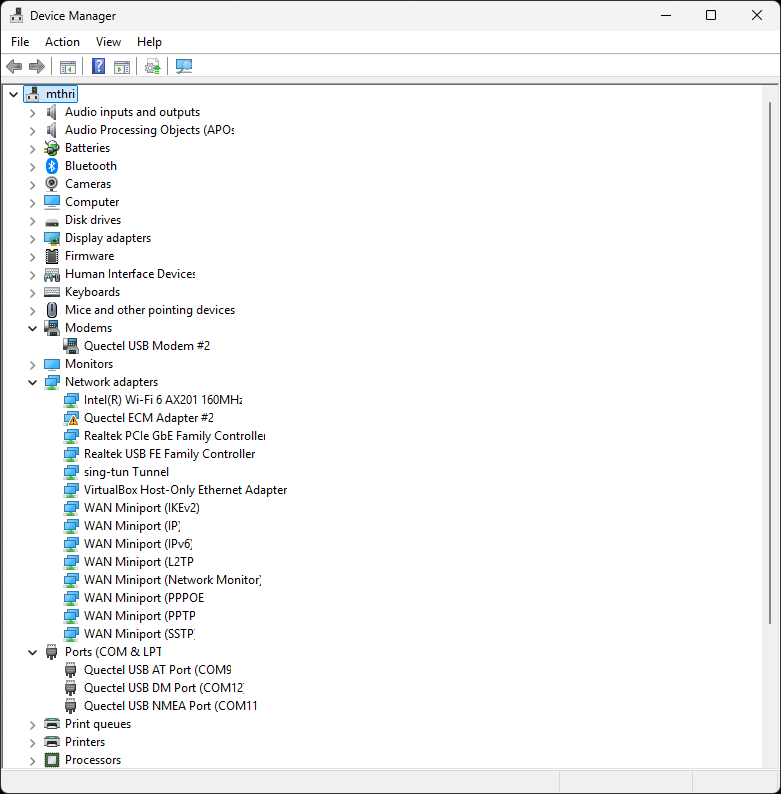Open Help via blue question-mark icon
The image size is (781, 794).
click(x=98, y=66)
